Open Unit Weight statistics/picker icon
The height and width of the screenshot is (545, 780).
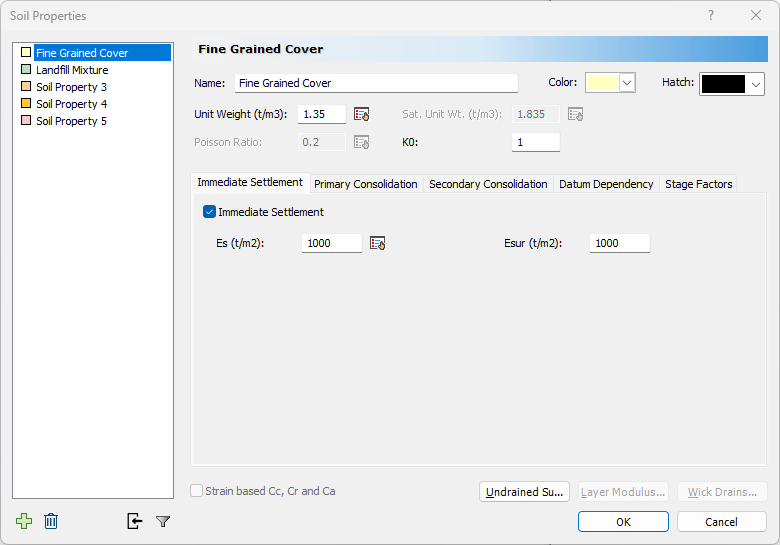(x=362, y=114)
